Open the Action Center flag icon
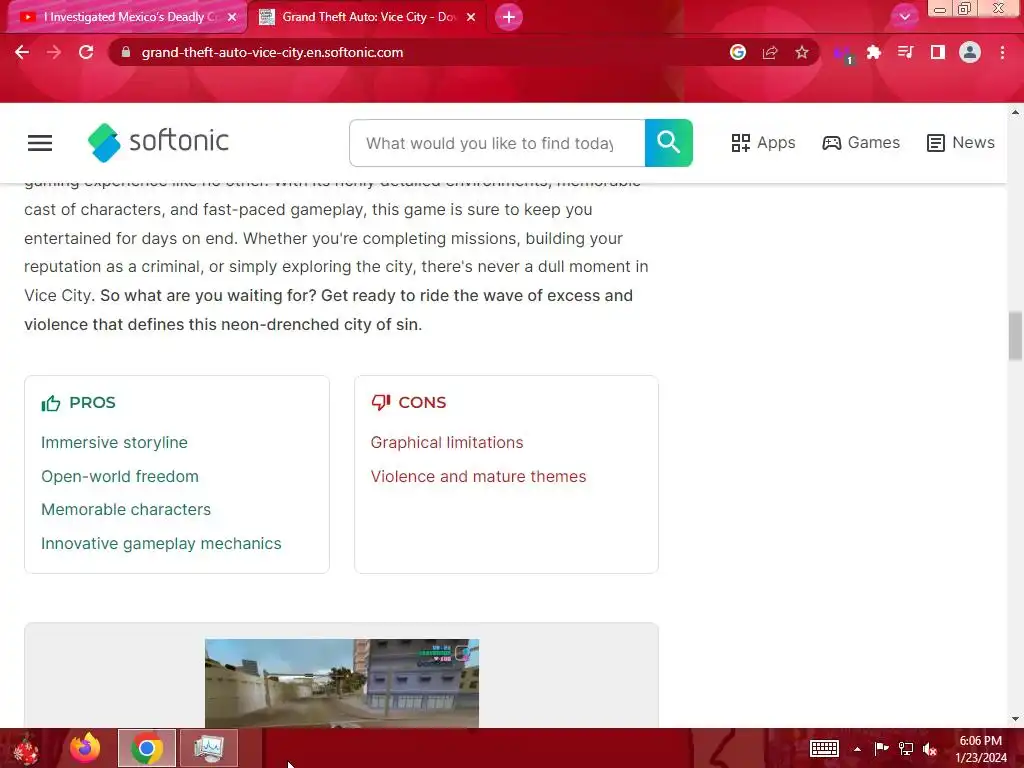Viewport: 1024px width, 768px height. tap(882, 748)
